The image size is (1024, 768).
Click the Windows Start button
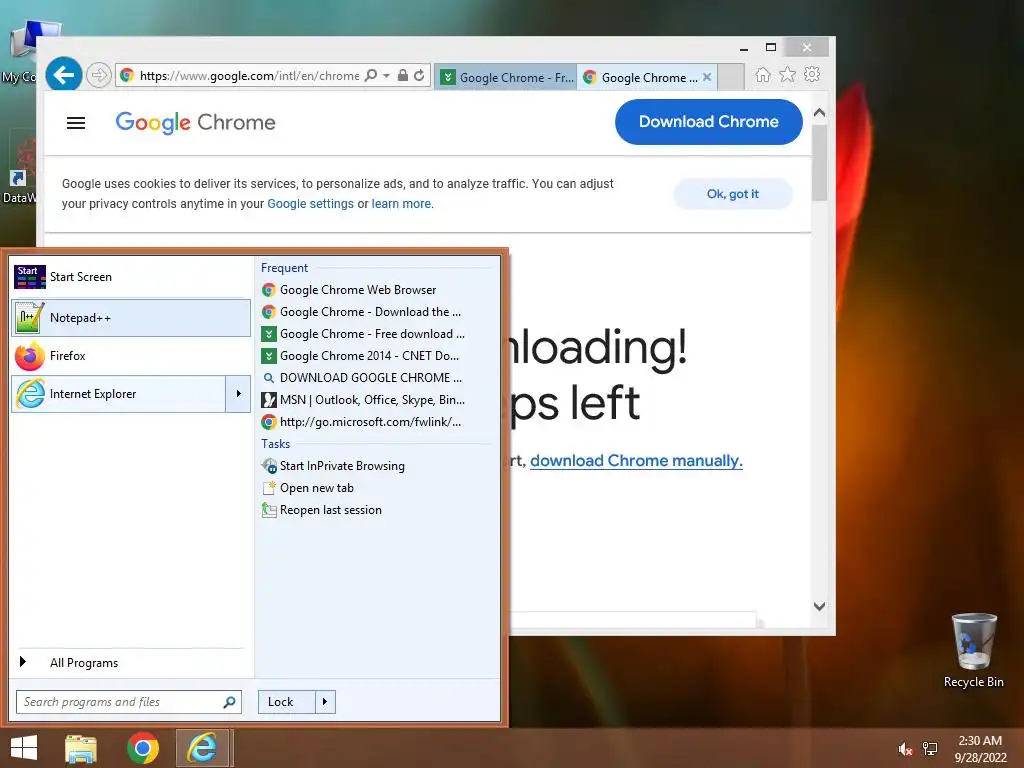[24, 748]
